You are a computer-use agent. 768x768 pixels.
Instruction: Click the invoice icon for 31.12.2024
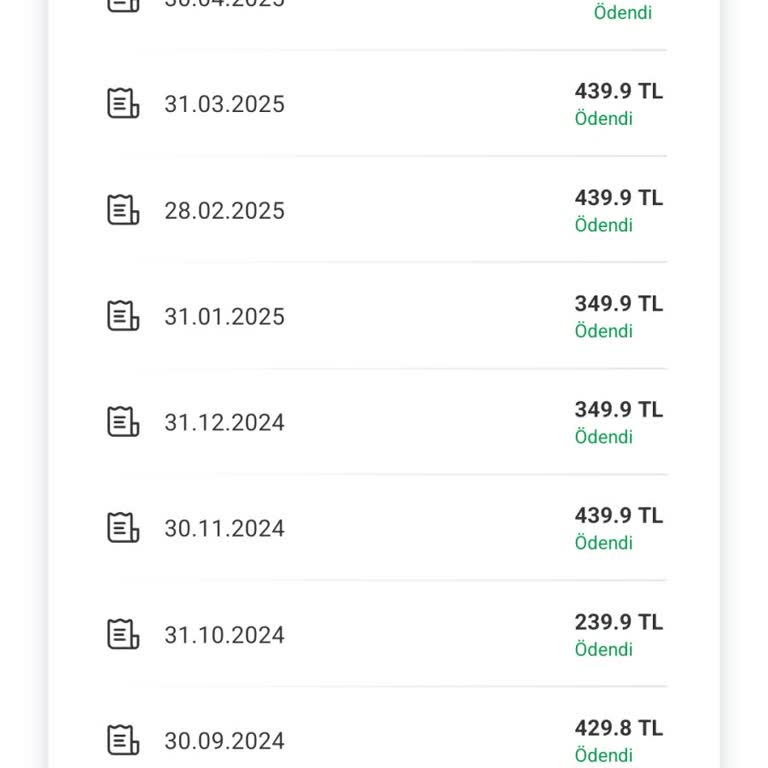tap(123, 422)
